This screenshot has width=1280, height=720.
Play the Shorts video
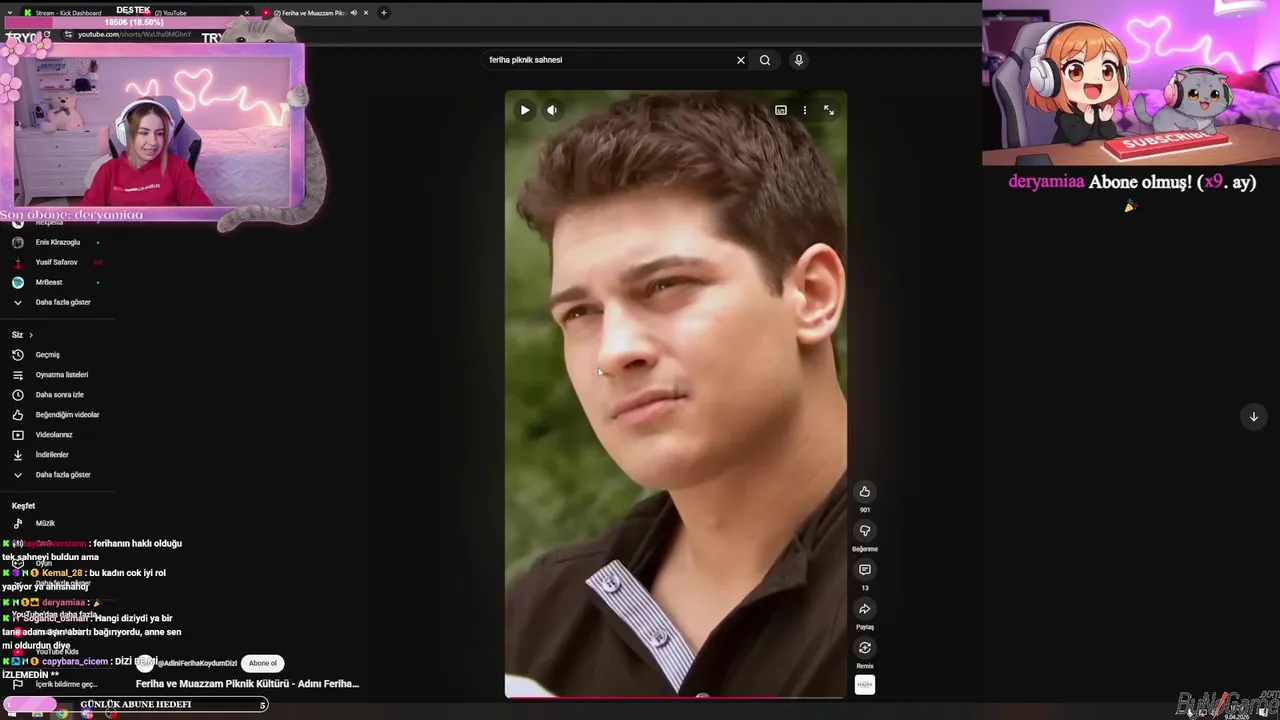tap(524, 110)
